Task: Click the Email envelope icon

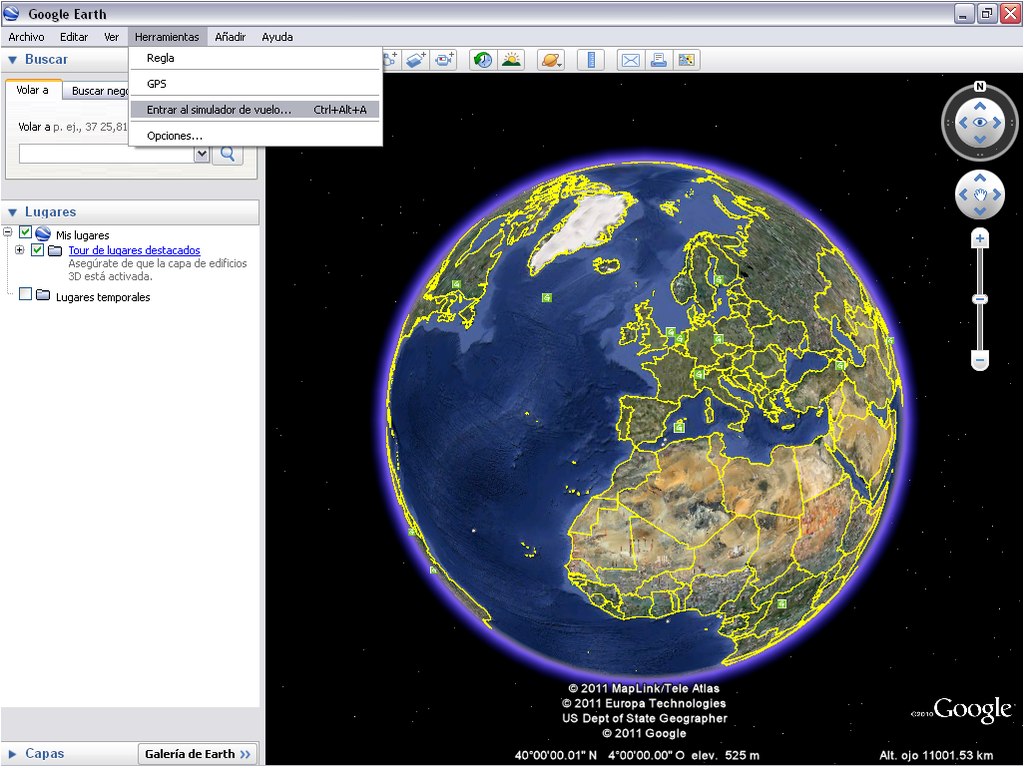Action: tap(630, 60)
